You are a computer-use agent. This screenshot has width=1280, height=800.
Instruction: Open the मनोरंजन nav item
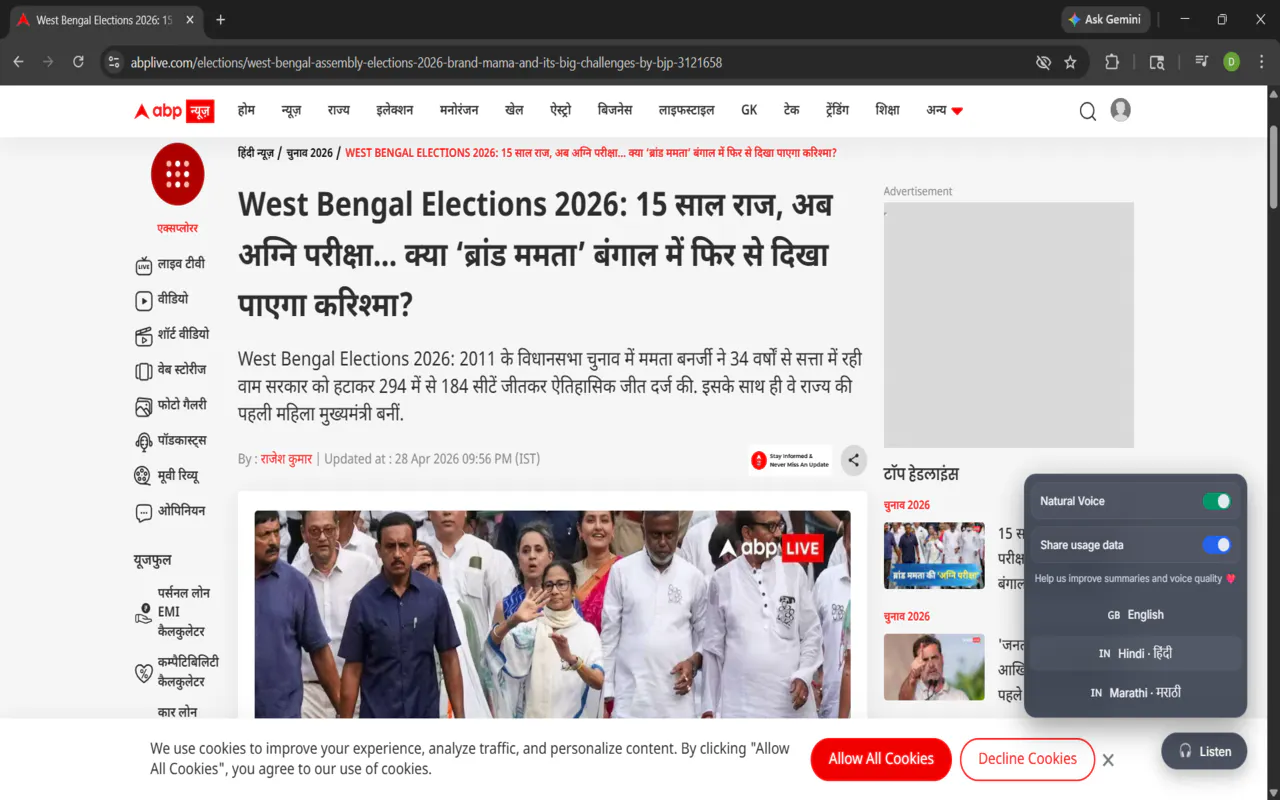[x=459, y=110]
